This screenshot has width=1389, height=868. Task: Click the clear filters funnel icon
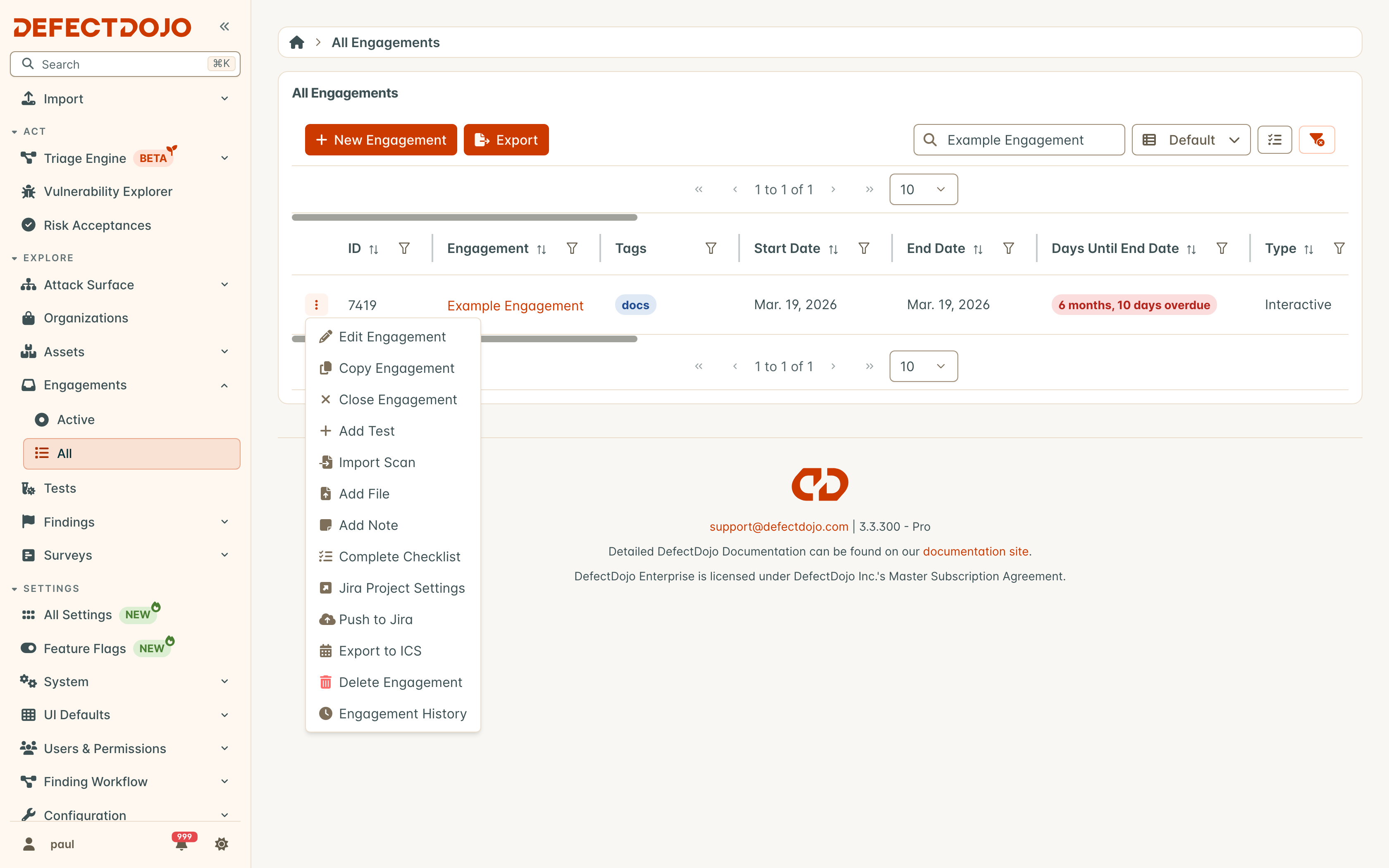click(1317, 140)
